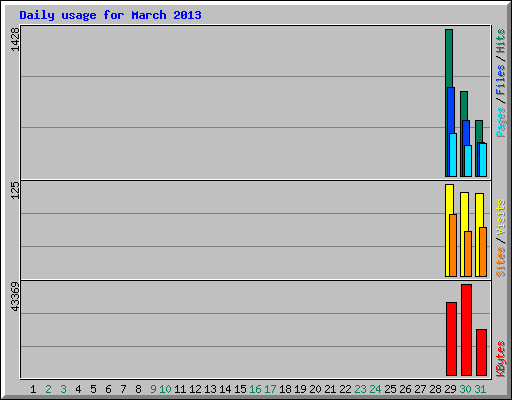Click day 1 on the x-axis
This screenshot has height=400, width=512.
(x=33, y=389)
